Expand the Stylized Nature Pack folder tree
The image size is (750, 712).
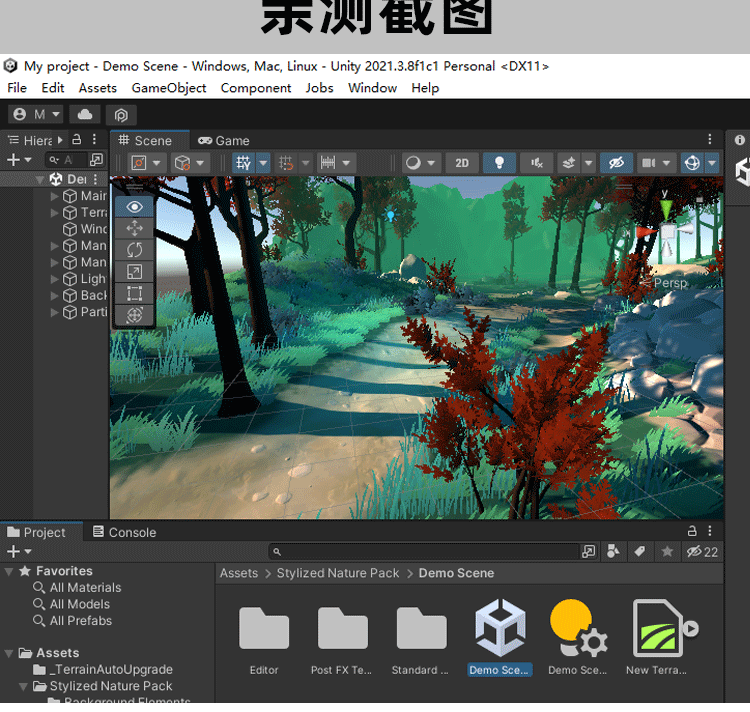[24, 687]
